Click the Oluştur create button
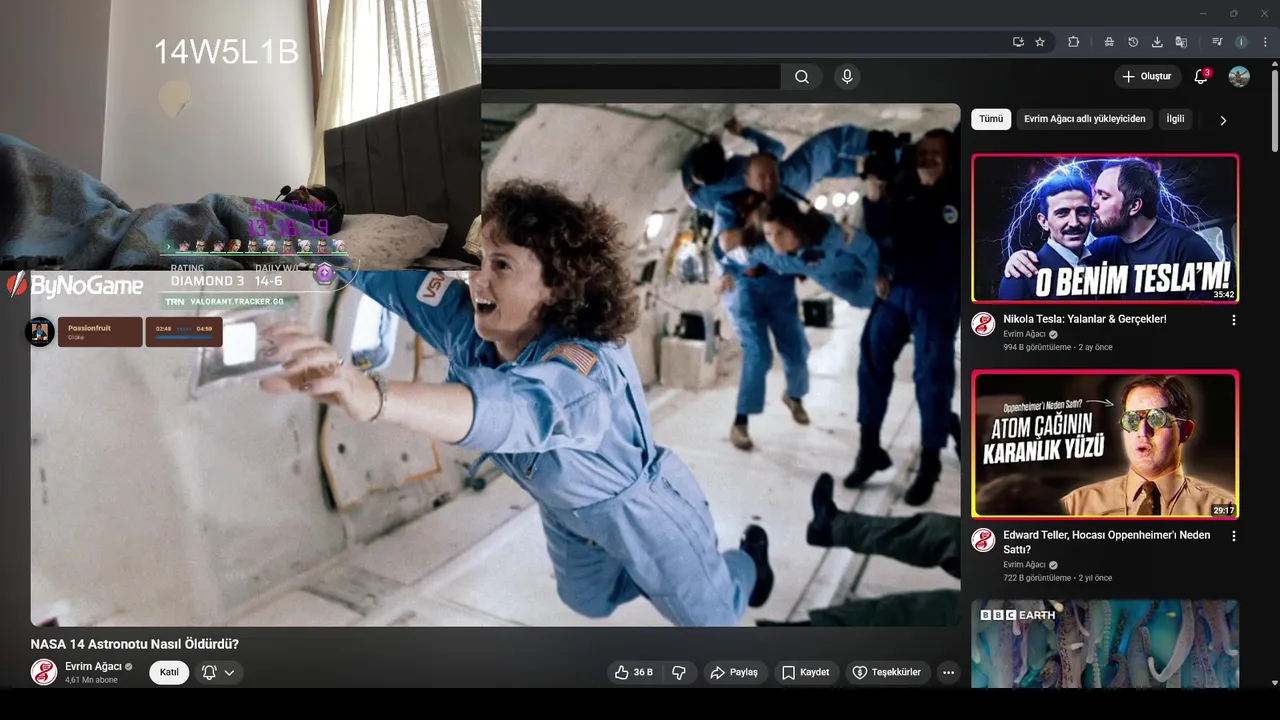Viewport: 1280px width, 720px height. click(1146, 77)
